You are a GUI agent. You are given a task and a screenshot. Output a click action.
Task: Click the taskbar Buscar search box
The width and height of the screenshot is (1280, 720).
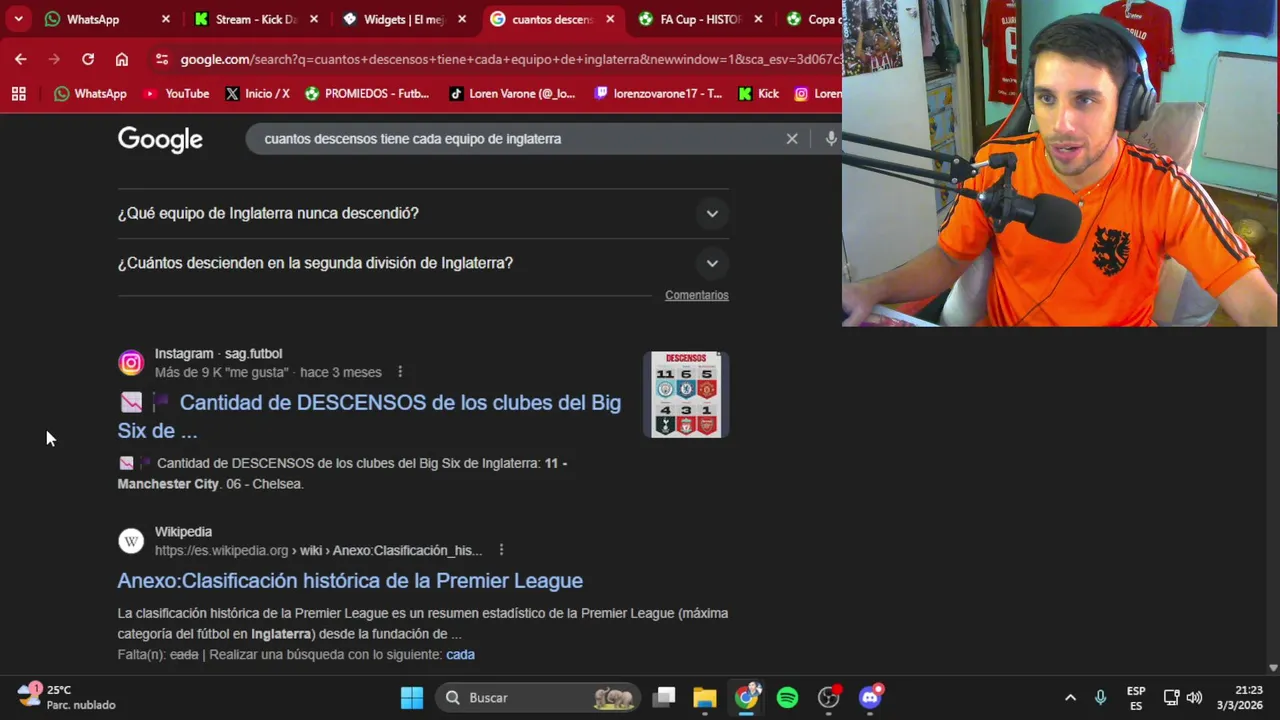click(x=540, y=697)
